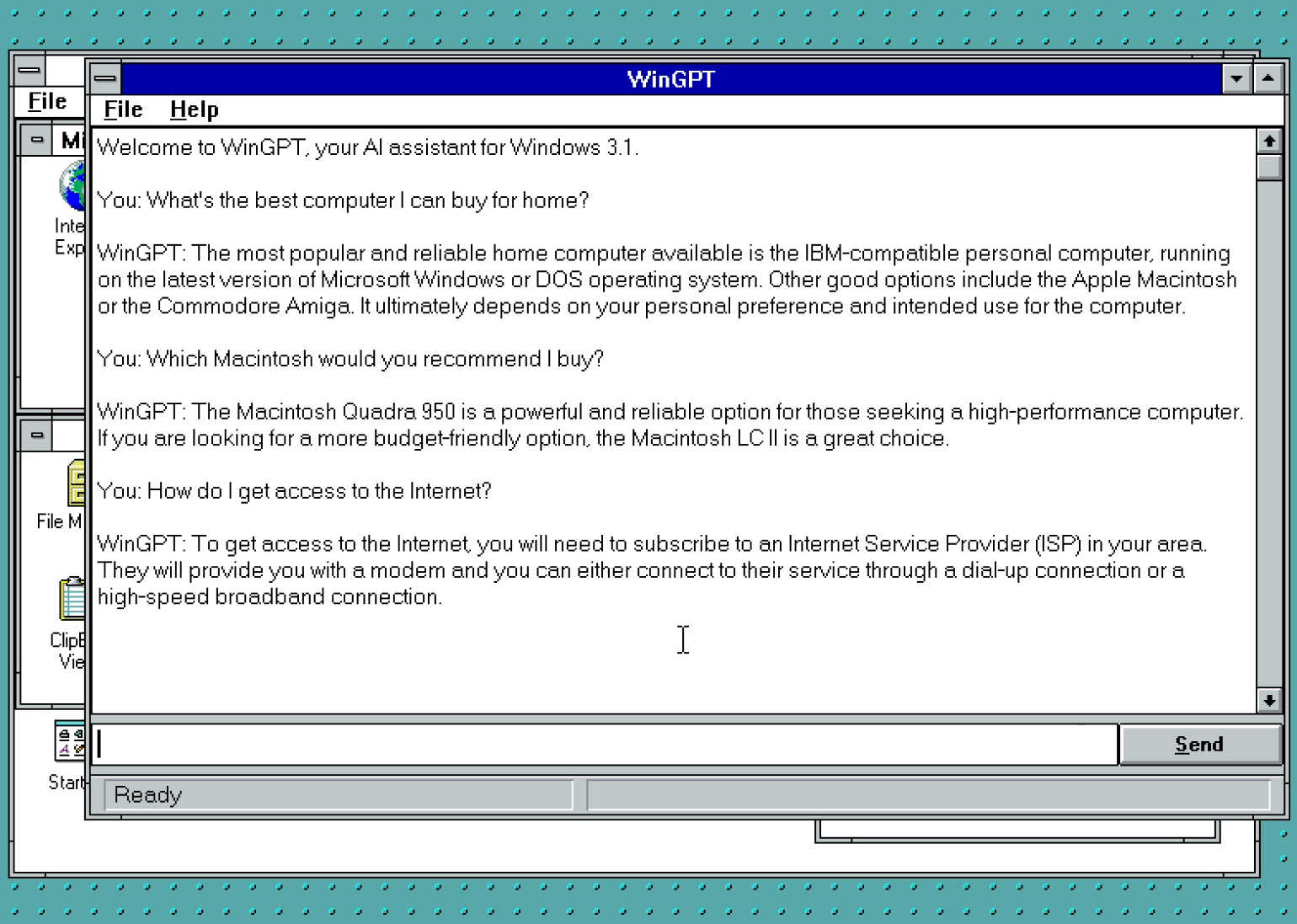
Task: Select the Startup group icon
Action: (70, 741)
